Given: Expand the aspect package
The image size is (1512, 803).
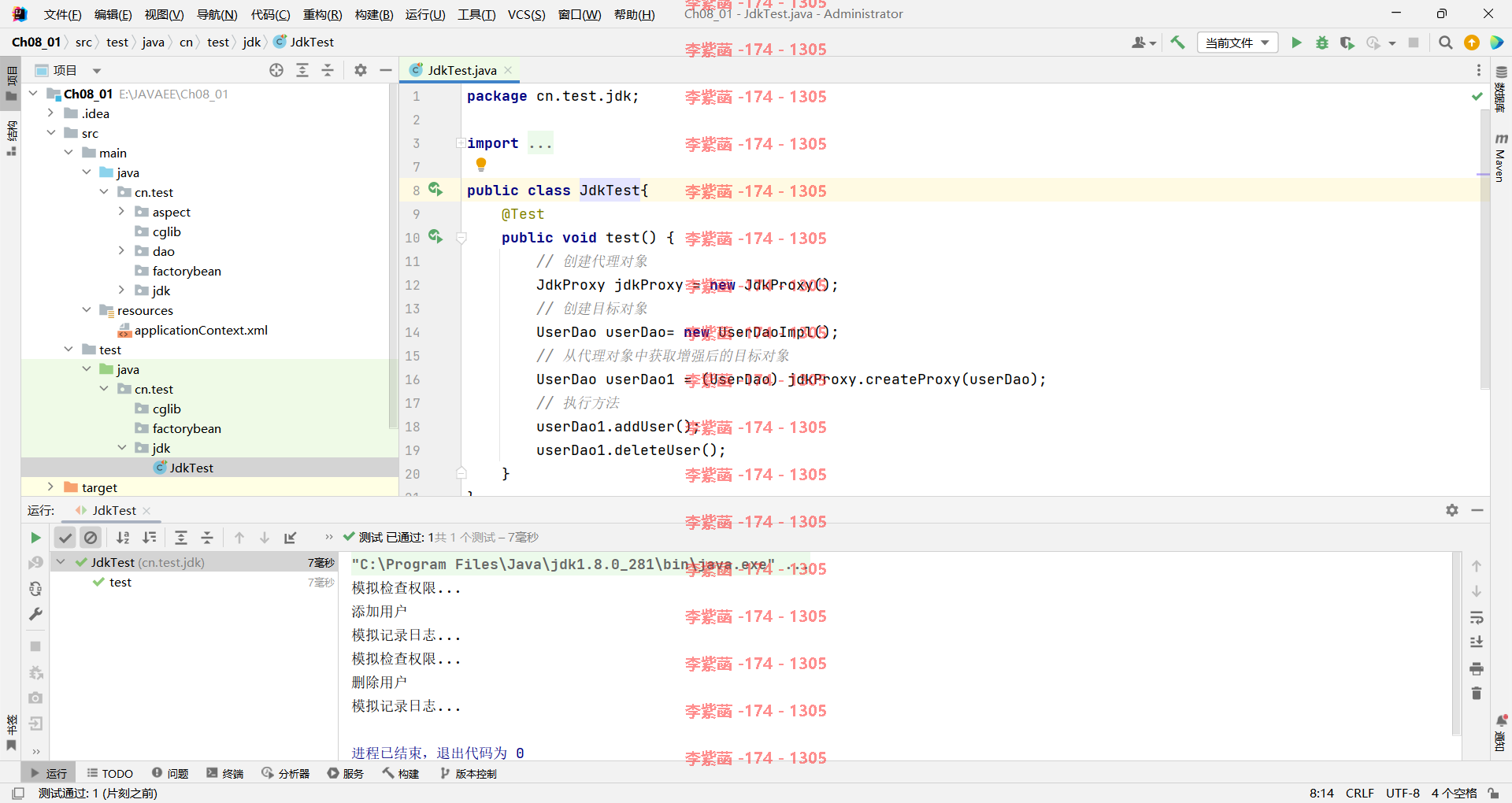Looking at the screenshot, I should click(x=121, y=212).
